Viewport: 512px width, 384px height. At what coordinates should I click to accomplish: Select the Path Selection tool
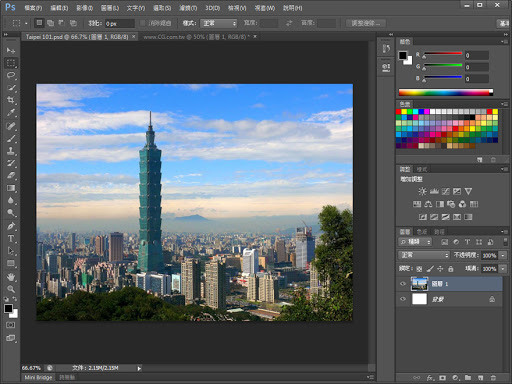[11, 251]
